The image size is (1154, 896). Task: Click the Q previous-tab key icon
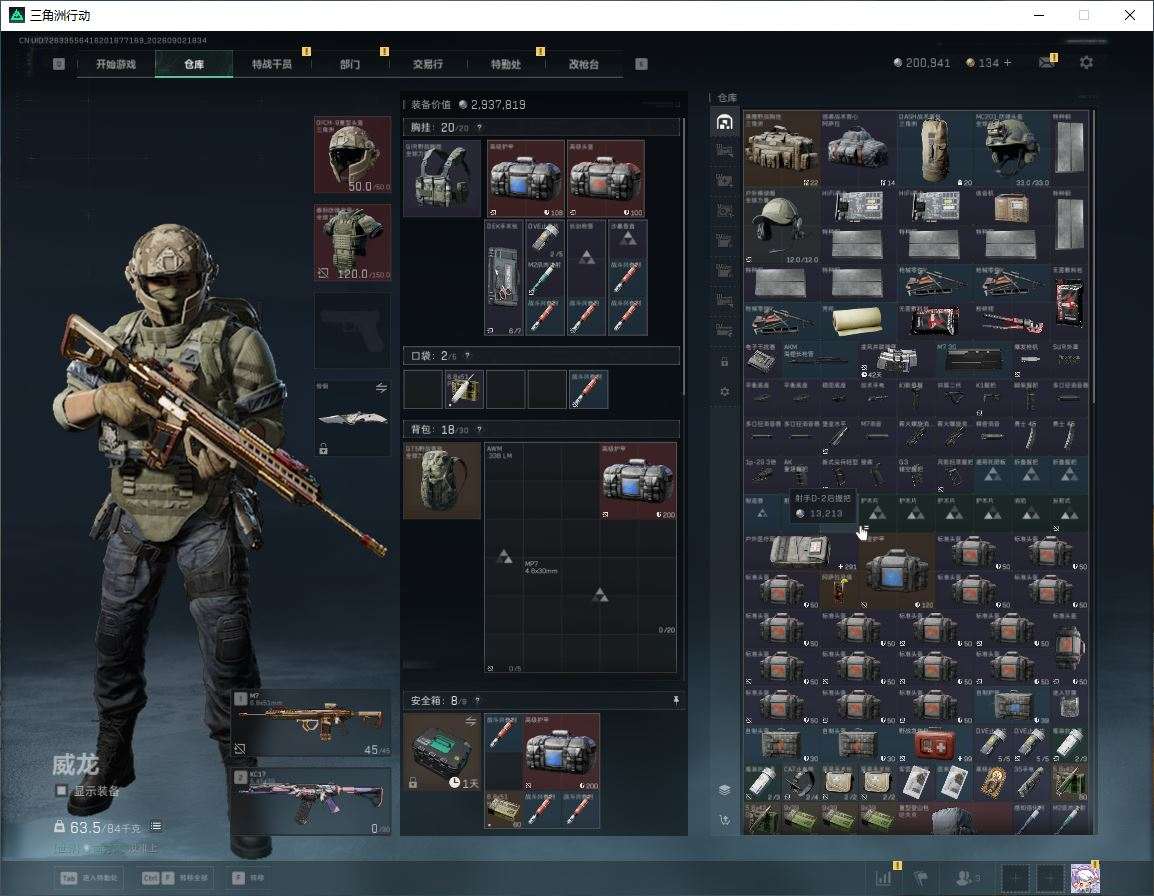pos(59,64)
